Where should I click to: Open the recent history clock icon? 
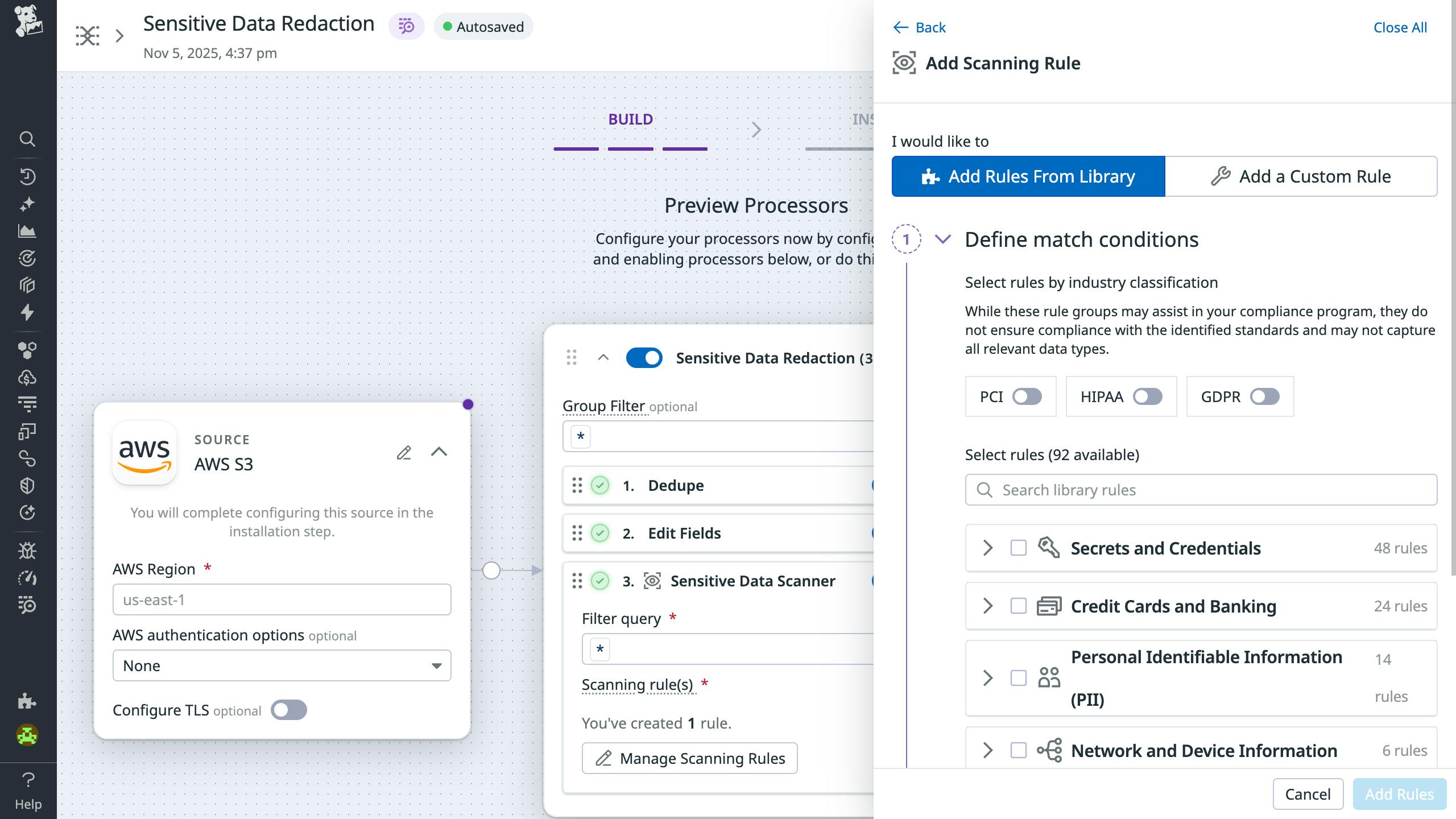point(28,175)
